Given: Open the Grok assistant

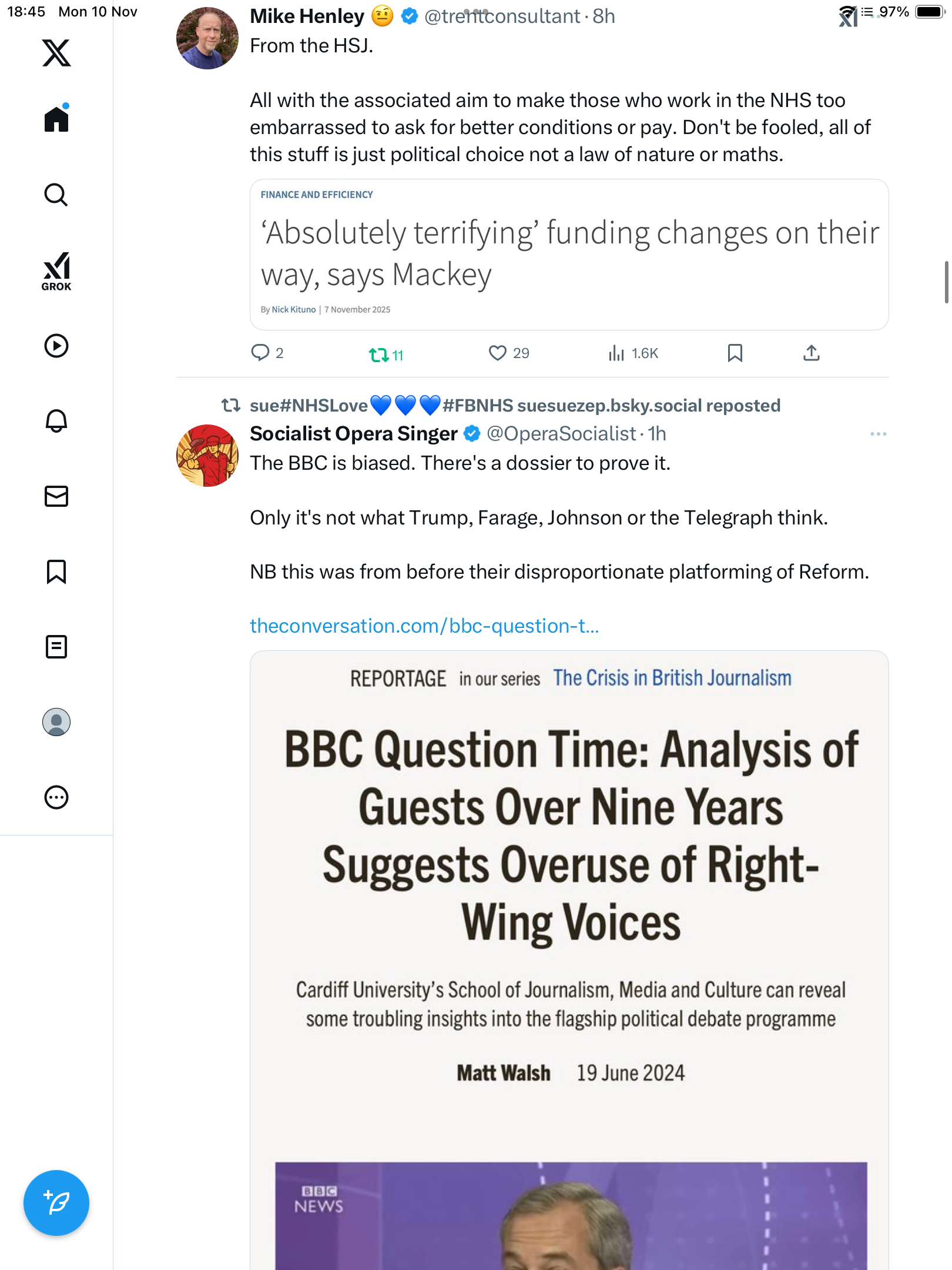Looking at the screenshot, I should coord(56,271).
